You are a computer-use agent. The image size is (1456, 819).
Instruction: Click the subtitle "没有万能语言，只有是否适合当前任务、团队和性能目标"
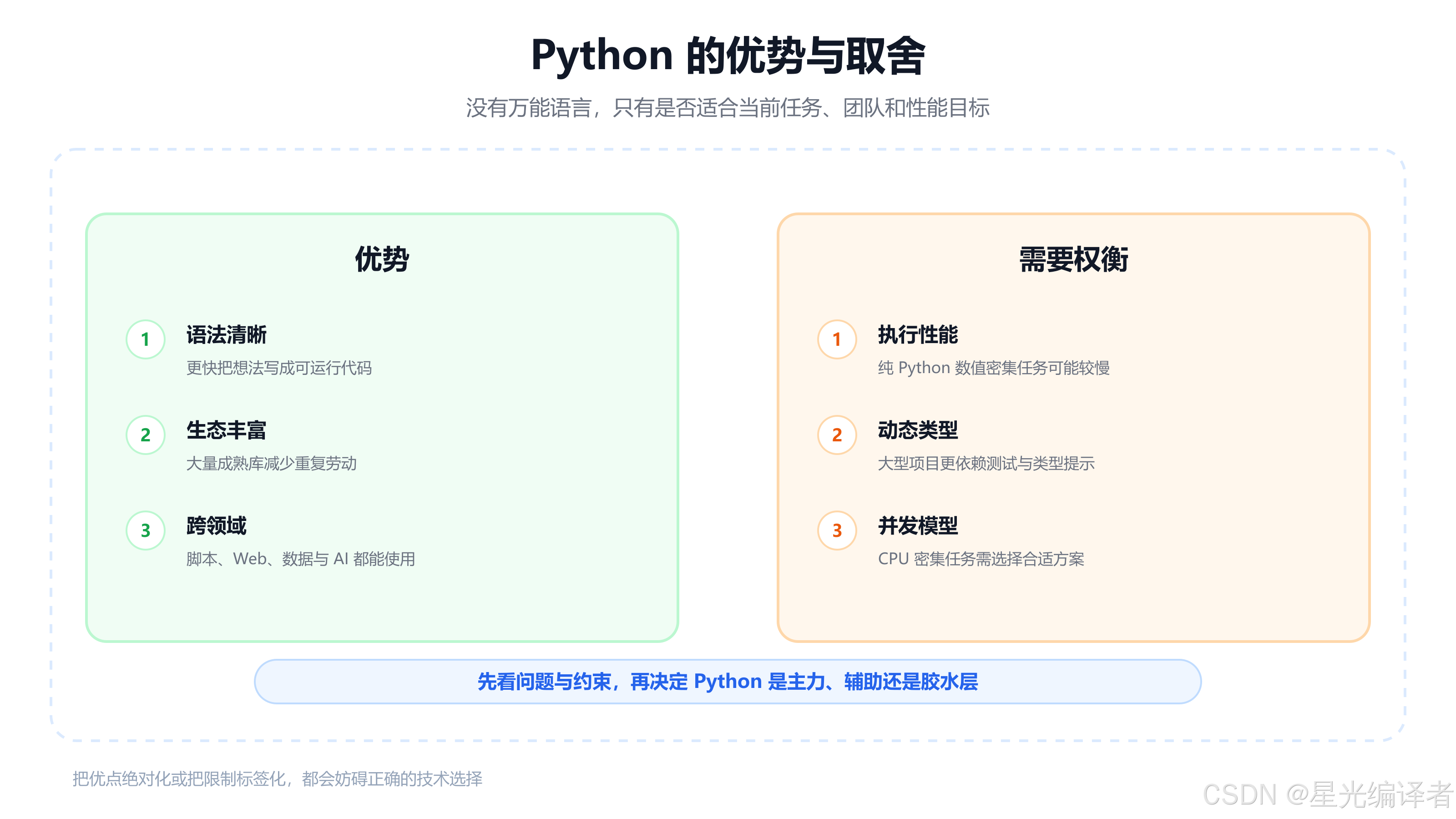pyautogui.click(x=728, y=107)
